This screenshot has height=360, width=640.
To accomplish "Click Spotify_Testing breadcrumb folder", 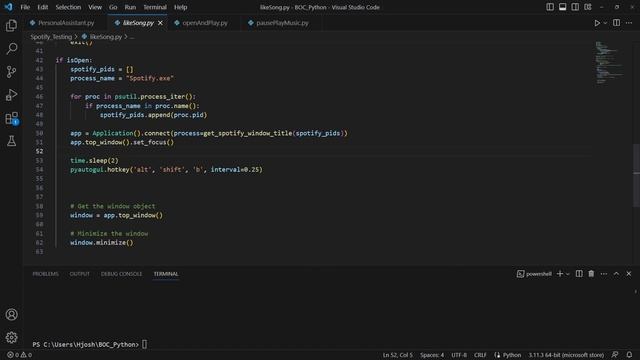I will point(51,37).
